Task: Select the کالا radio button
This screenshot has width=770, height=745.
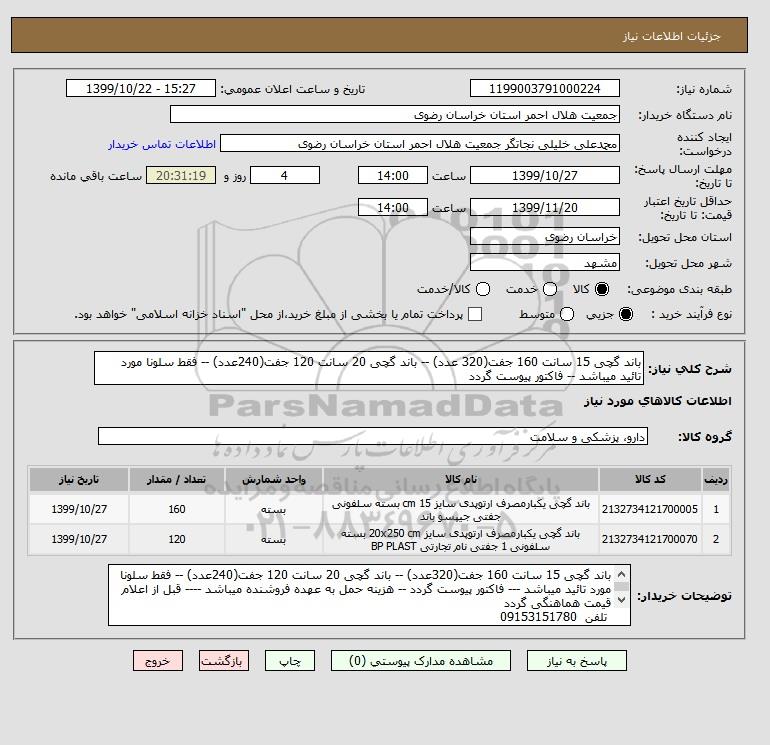Action: (602, 289)
